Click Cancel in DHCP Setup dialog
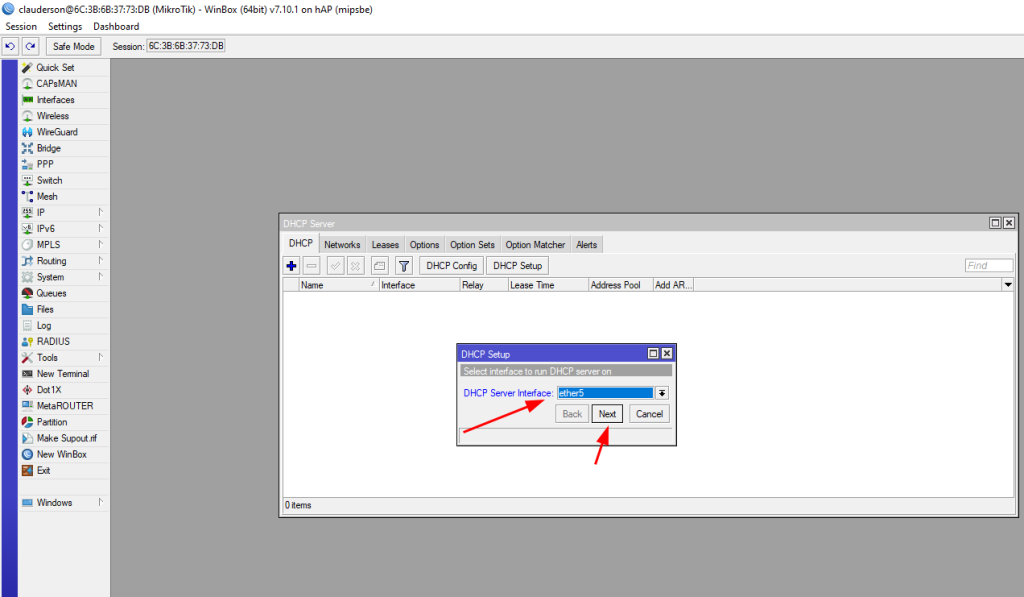 coord(649,414)
